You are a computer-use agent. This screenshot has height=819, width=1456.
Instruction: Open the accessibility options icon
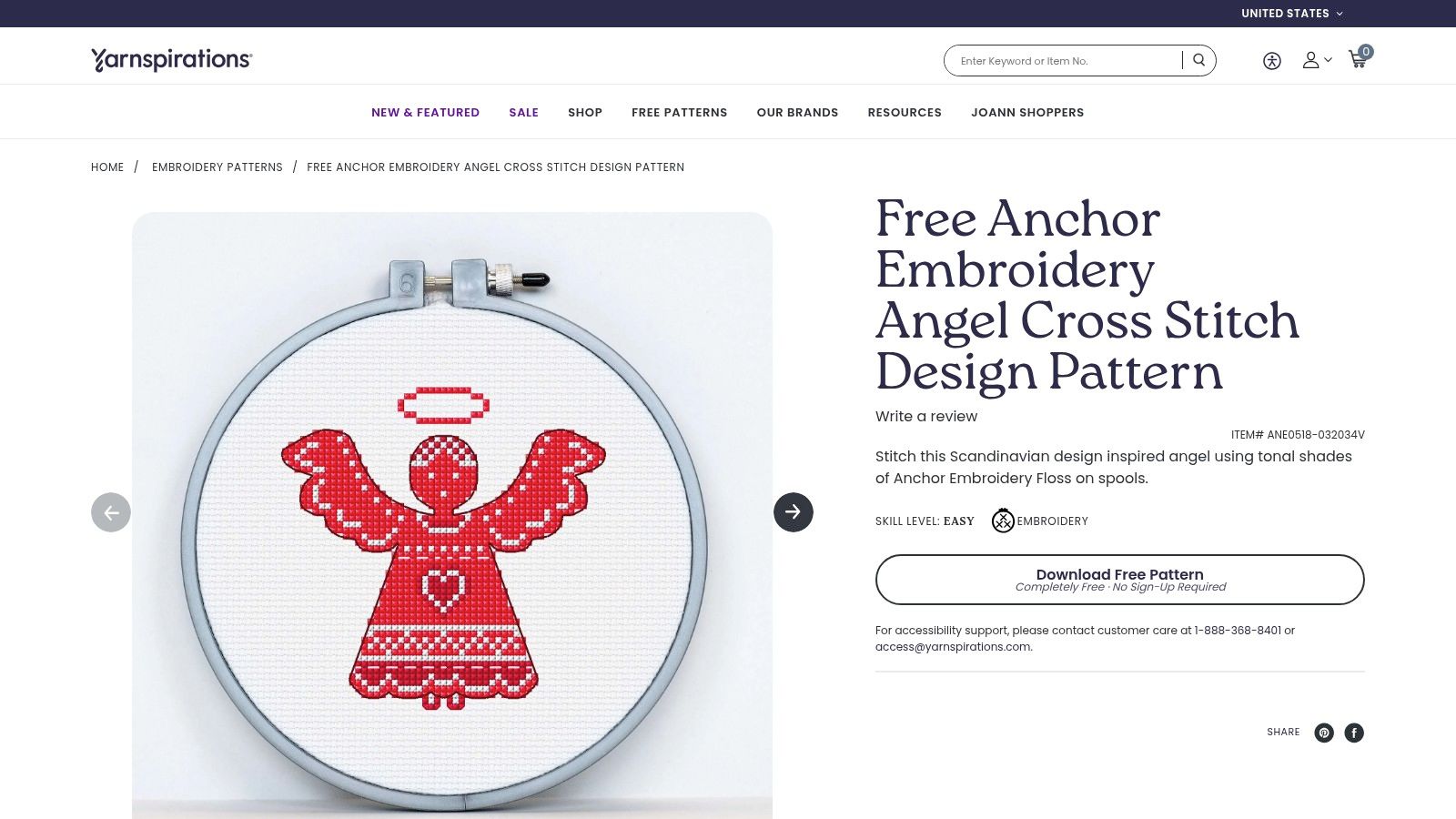point(1272,61)
